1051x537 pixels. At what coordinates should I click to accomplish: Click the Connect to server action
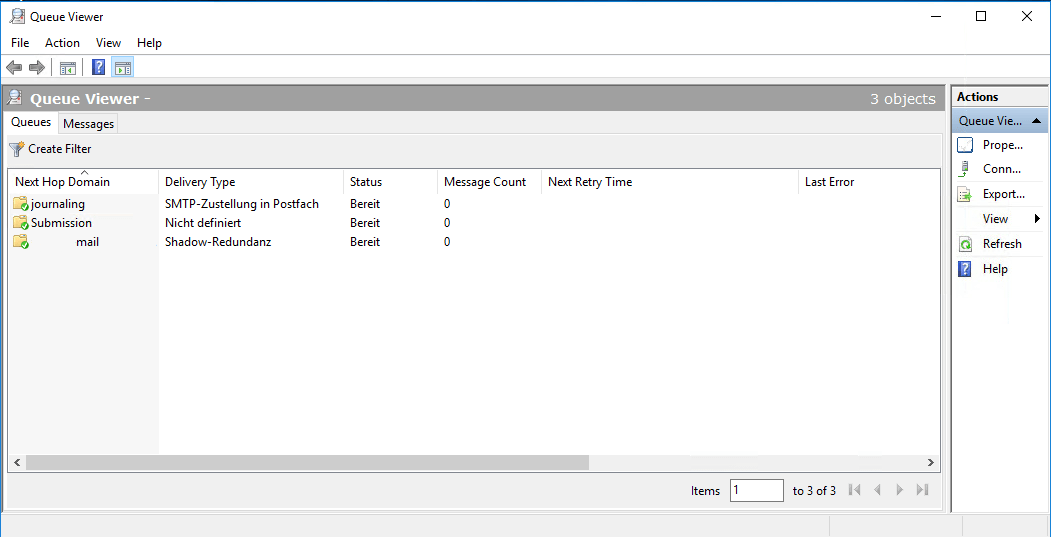coord(1001,169)
